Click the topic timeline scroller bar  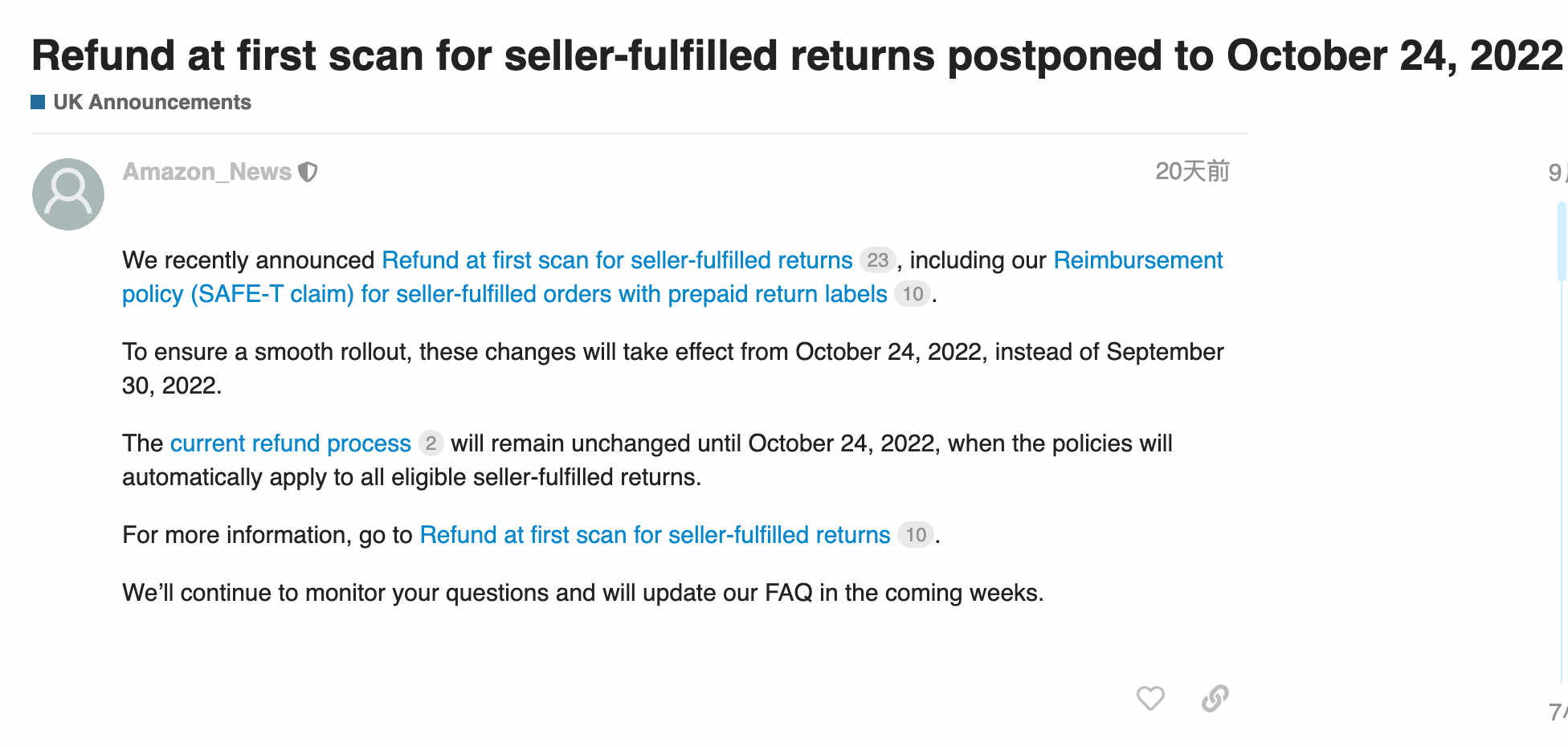(x=1562, y=241)
